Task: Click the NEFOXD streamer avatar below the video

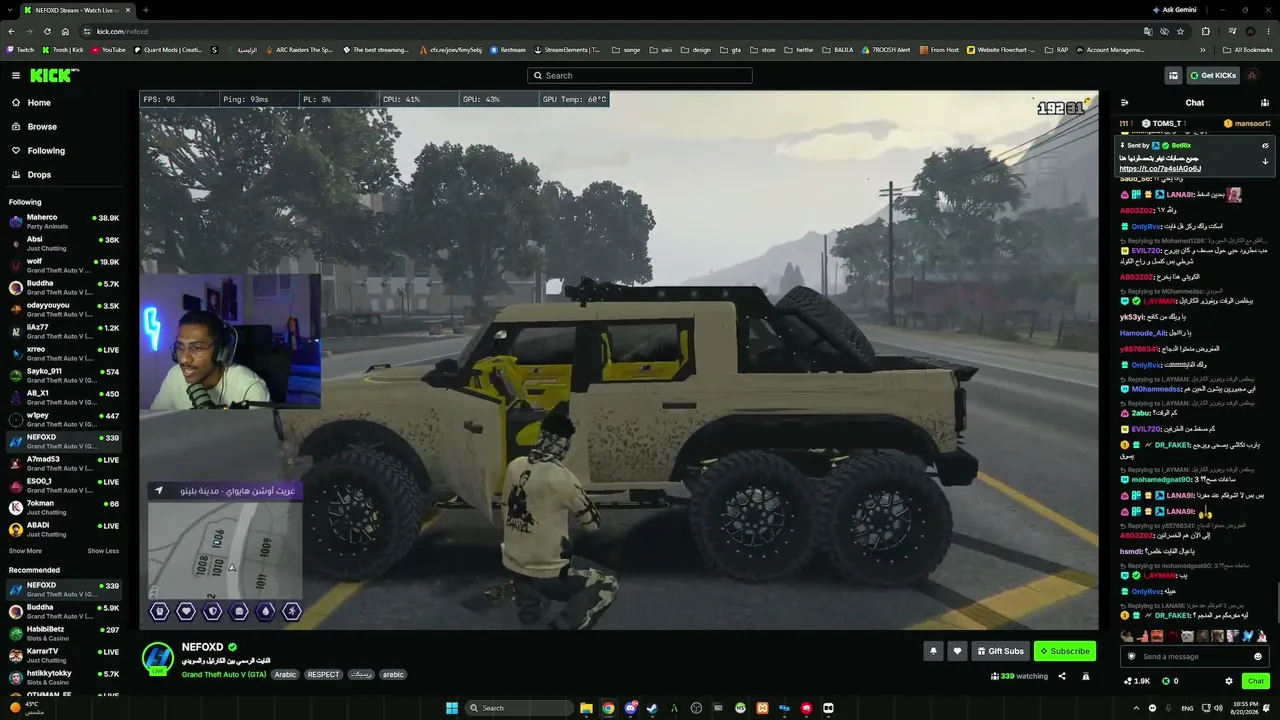Action: point(158,658)
